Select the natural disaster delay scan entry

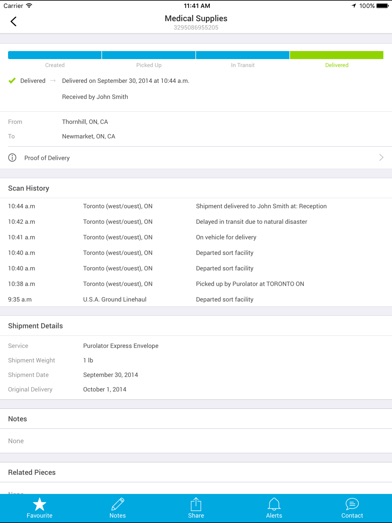coord(196,222)
